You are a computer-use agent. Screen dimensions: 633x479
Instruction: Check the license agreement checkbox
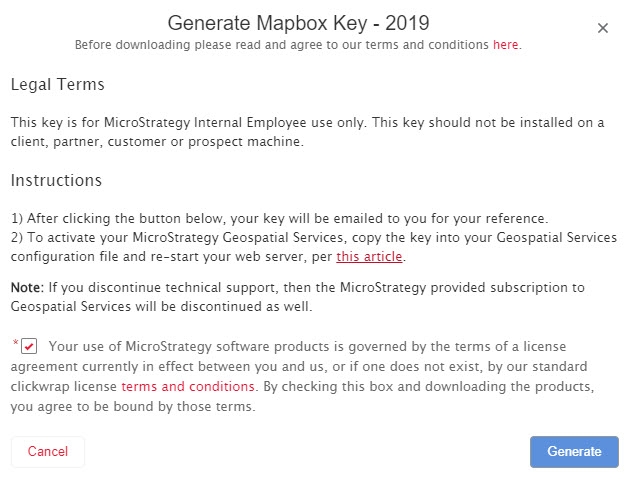[29, 347]
